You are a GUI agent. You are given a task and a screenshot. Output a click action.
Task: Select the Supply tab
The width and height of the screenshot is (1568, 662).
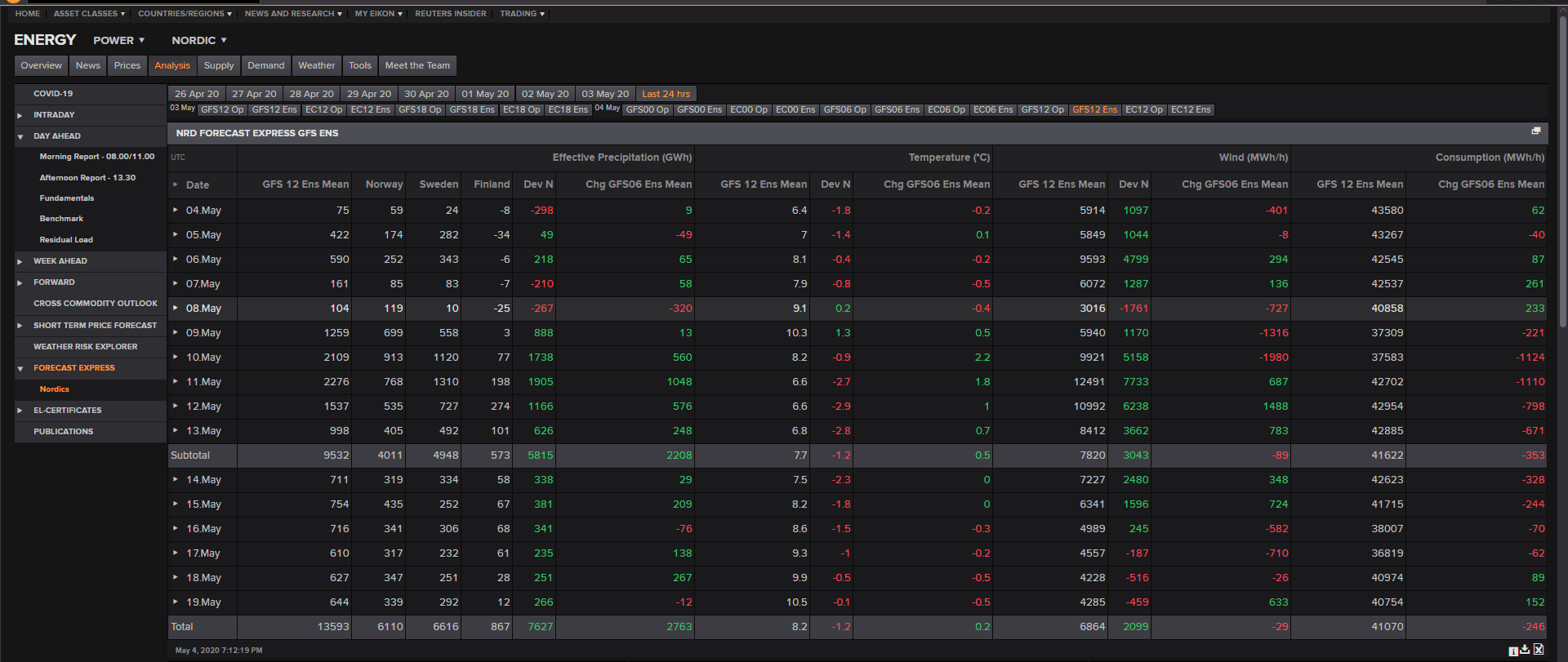(218, 65)
